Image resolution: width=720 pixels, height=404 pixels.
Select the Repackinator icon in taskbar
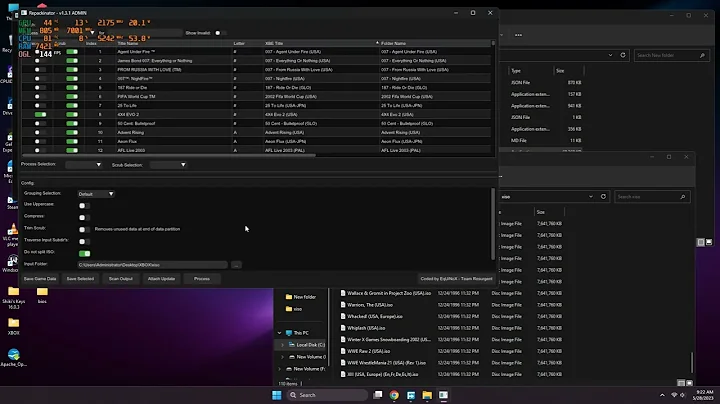[443, 395]
